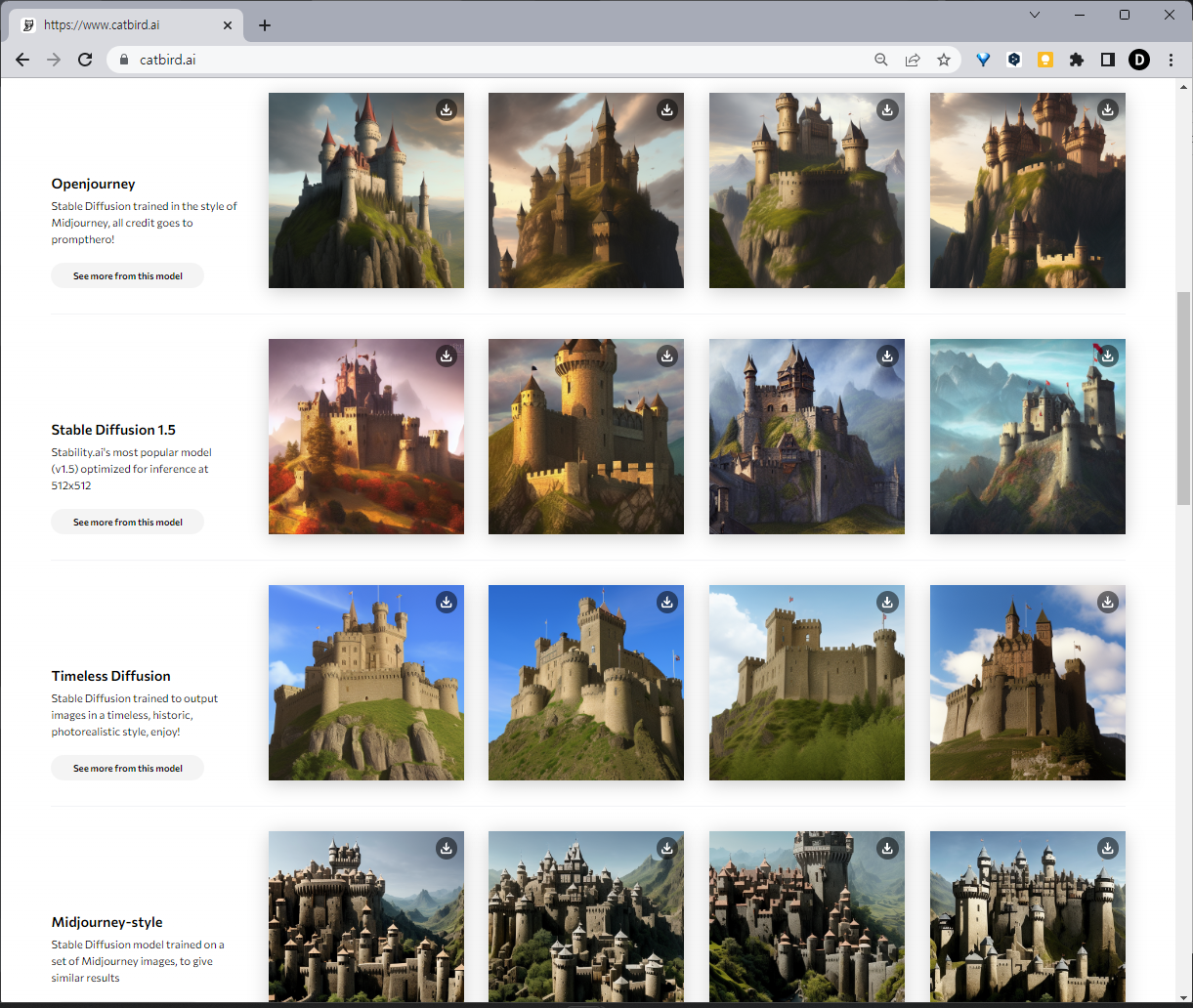This screenshot has width=1193, height=1008.
Task: Click the page vertical scrollbar thumb
Action: (x=1184, y=397)
